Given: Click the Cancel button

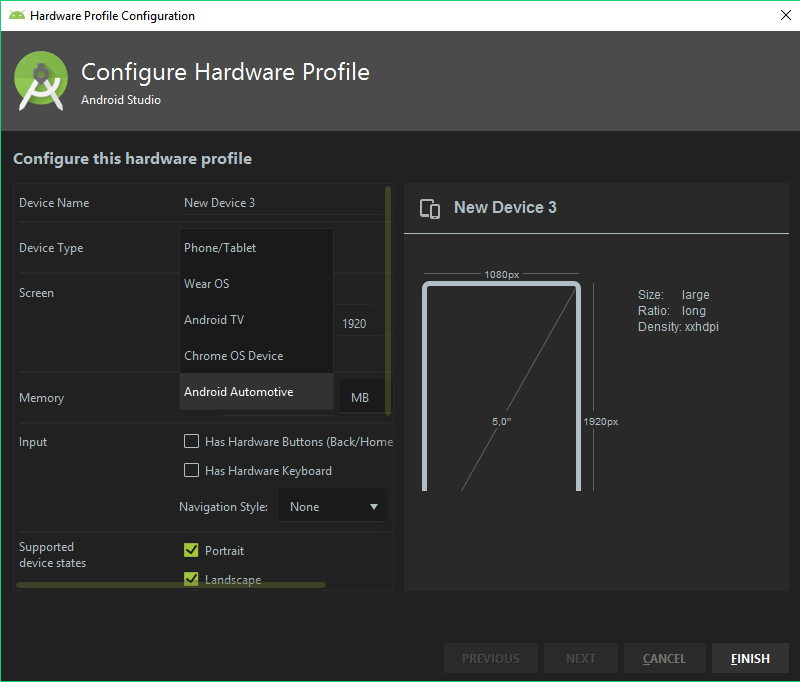Looking at the screenshot, I should tap(664, 659).
